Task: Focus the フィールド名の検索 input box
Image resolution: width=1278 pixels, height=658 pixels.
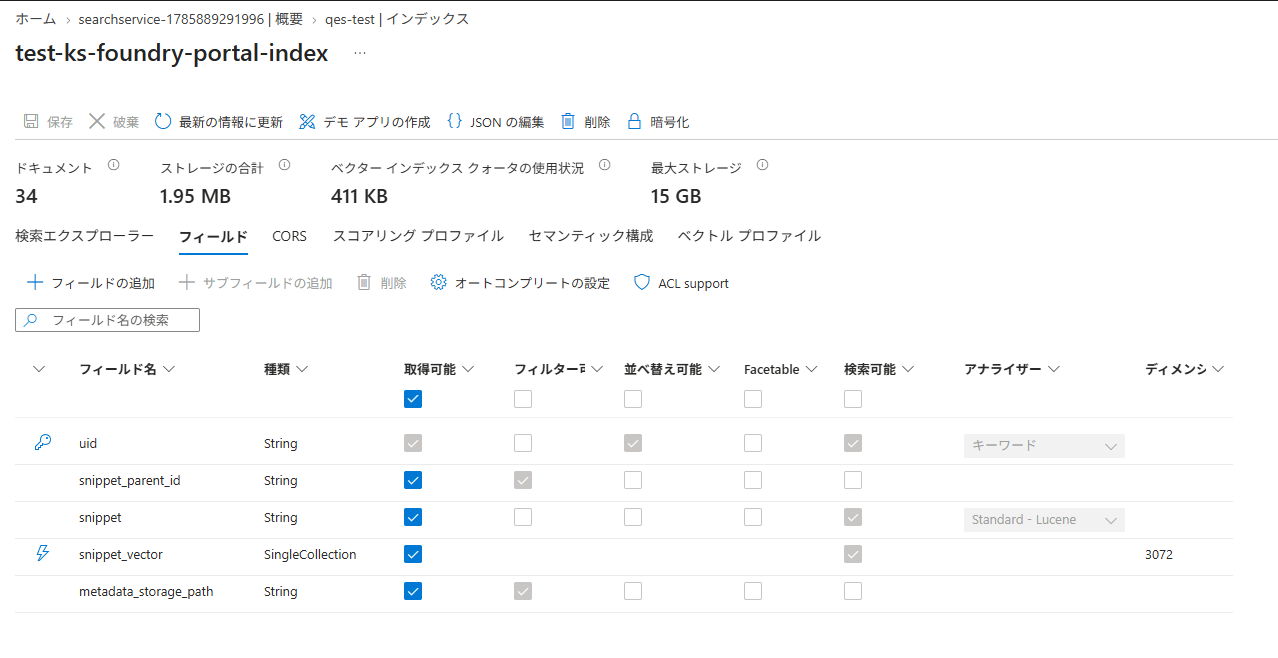Action: click(x=108, y=320)
